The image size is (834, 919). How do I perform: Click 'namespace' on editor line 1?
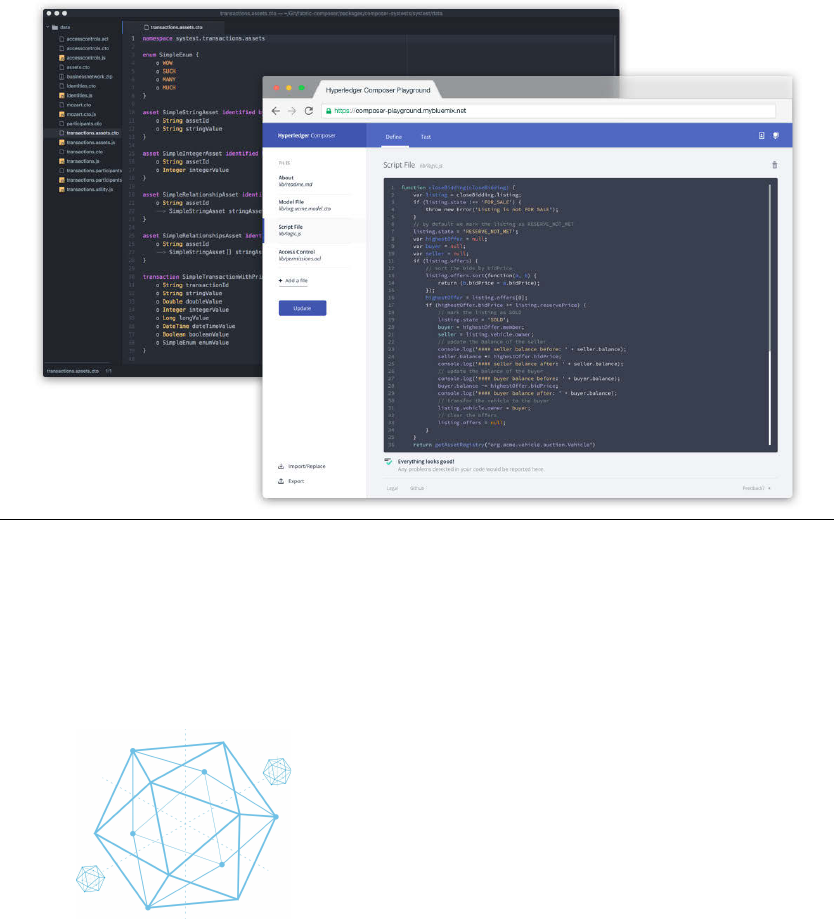tap(157, 38)
